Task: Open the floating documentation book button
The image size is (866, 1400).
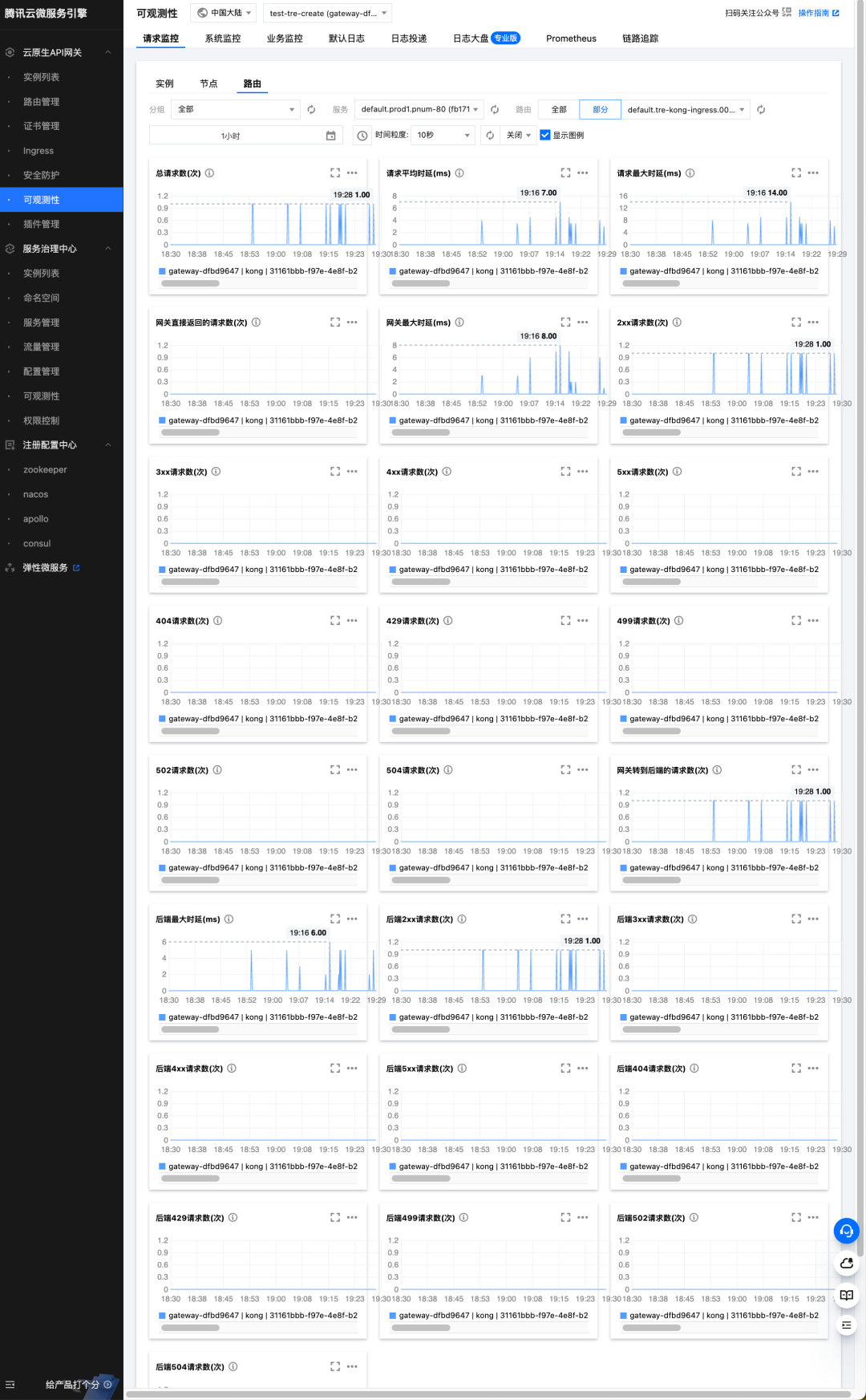Action: (x=846, y=1295)
